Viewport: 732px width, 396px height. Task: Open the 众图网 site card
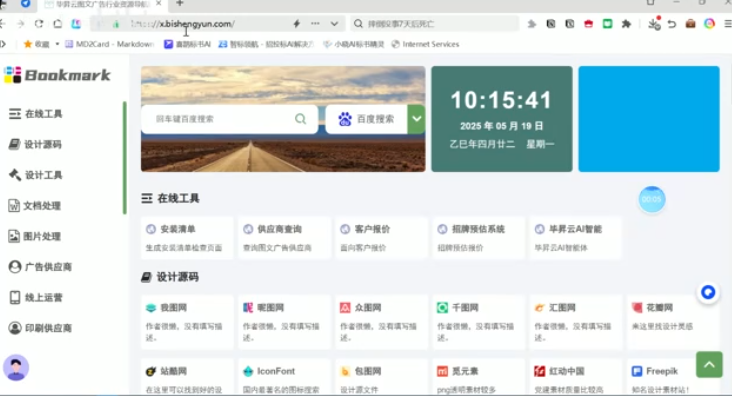click(x=381, y=322)
